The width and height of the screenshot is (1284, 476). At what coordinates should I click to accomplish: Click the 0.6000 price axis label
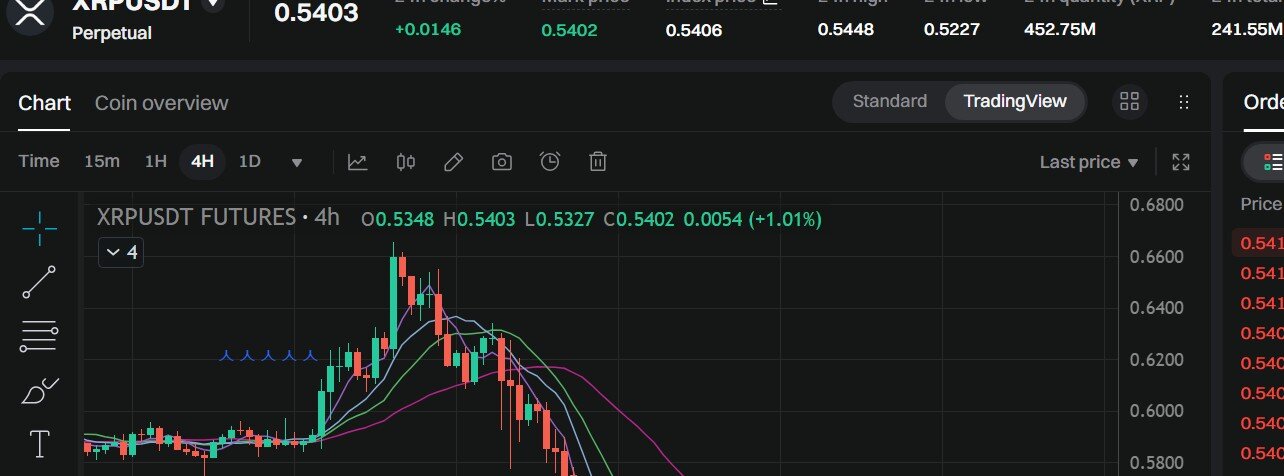tap(1156, 411)
